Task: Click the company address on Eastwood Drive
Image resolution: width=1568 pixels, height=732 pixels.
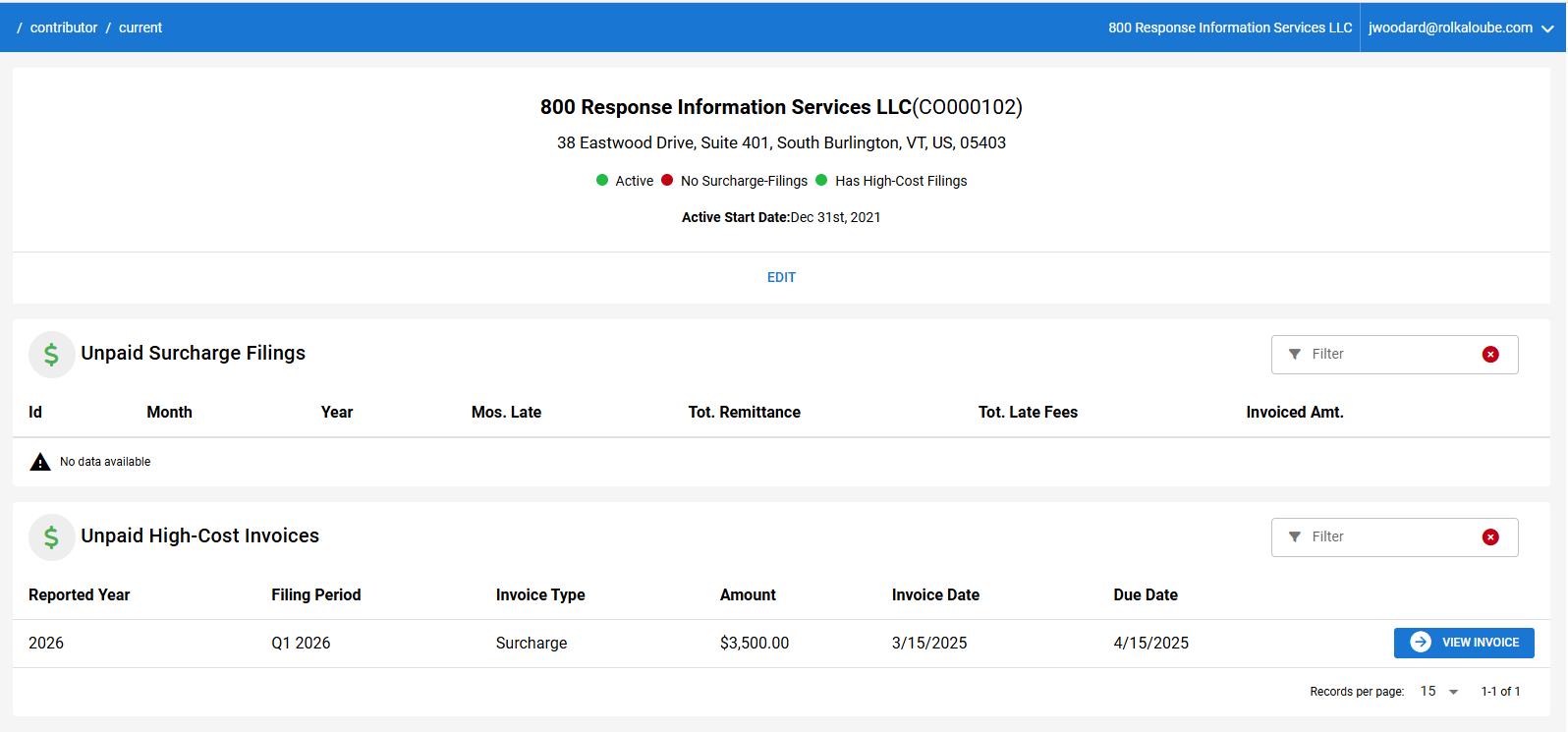Action: [781, 143]
